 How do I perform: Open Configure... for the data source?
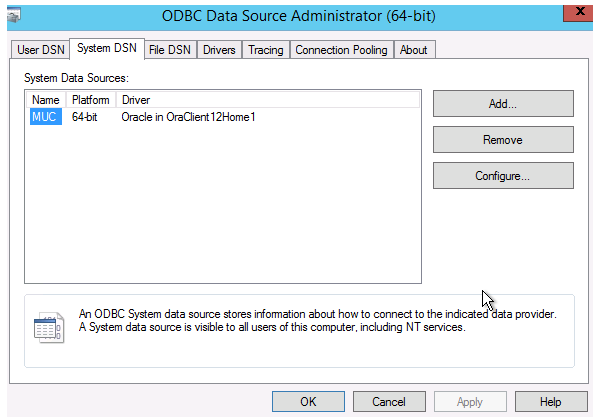pos(503,176)
